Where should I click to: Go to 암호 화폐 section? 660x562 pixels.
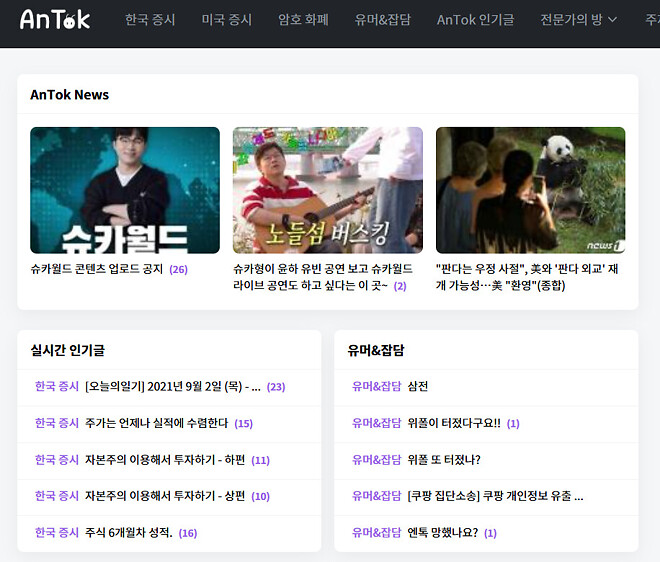(x=303, y=20)
